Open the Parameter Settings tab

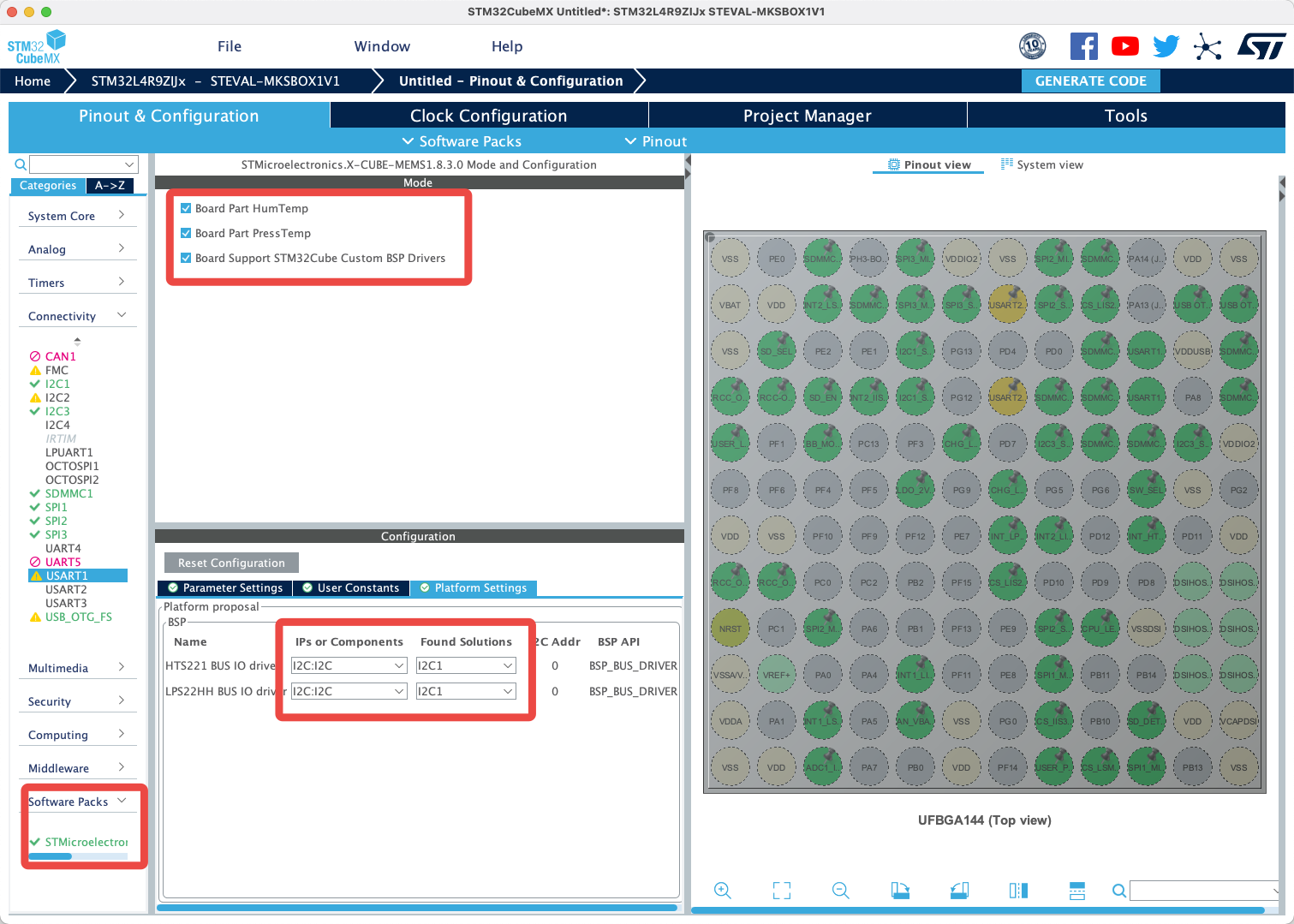(224, 587)
